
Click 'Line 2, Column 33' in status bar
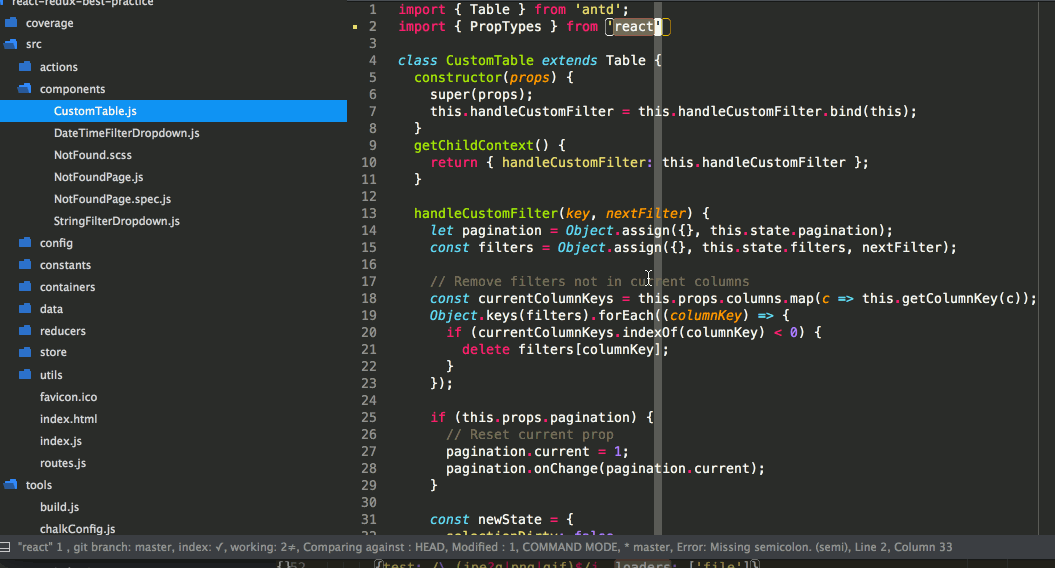904,547
